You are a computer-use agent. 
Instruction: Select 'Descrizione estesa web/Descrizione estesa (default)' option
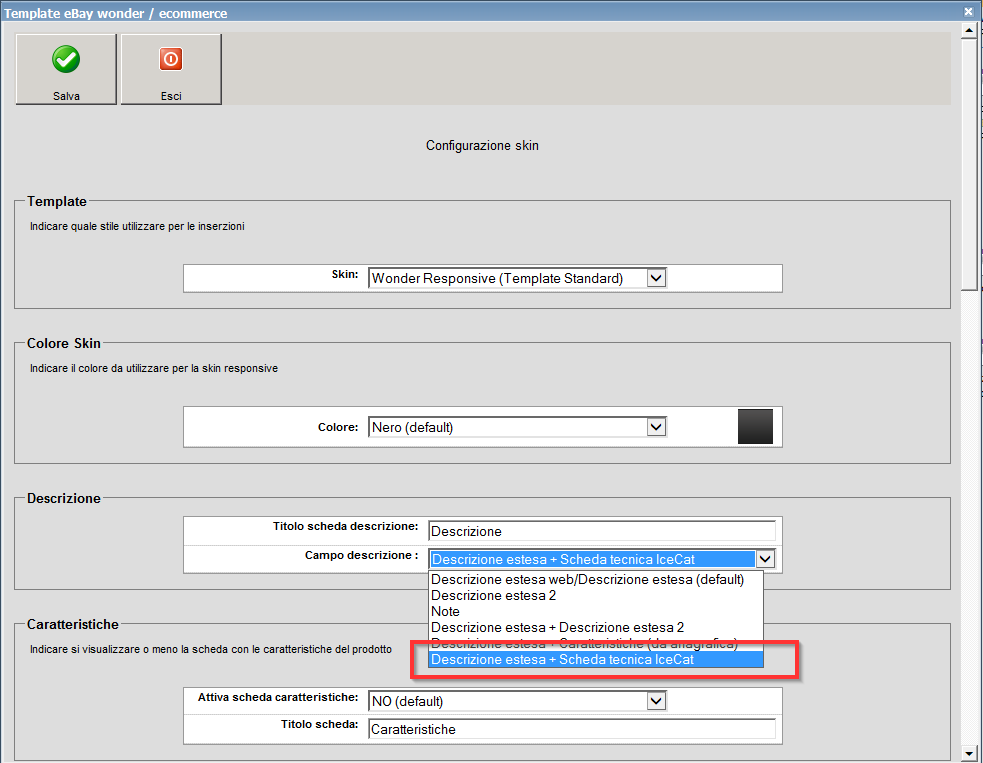point(596,579)
